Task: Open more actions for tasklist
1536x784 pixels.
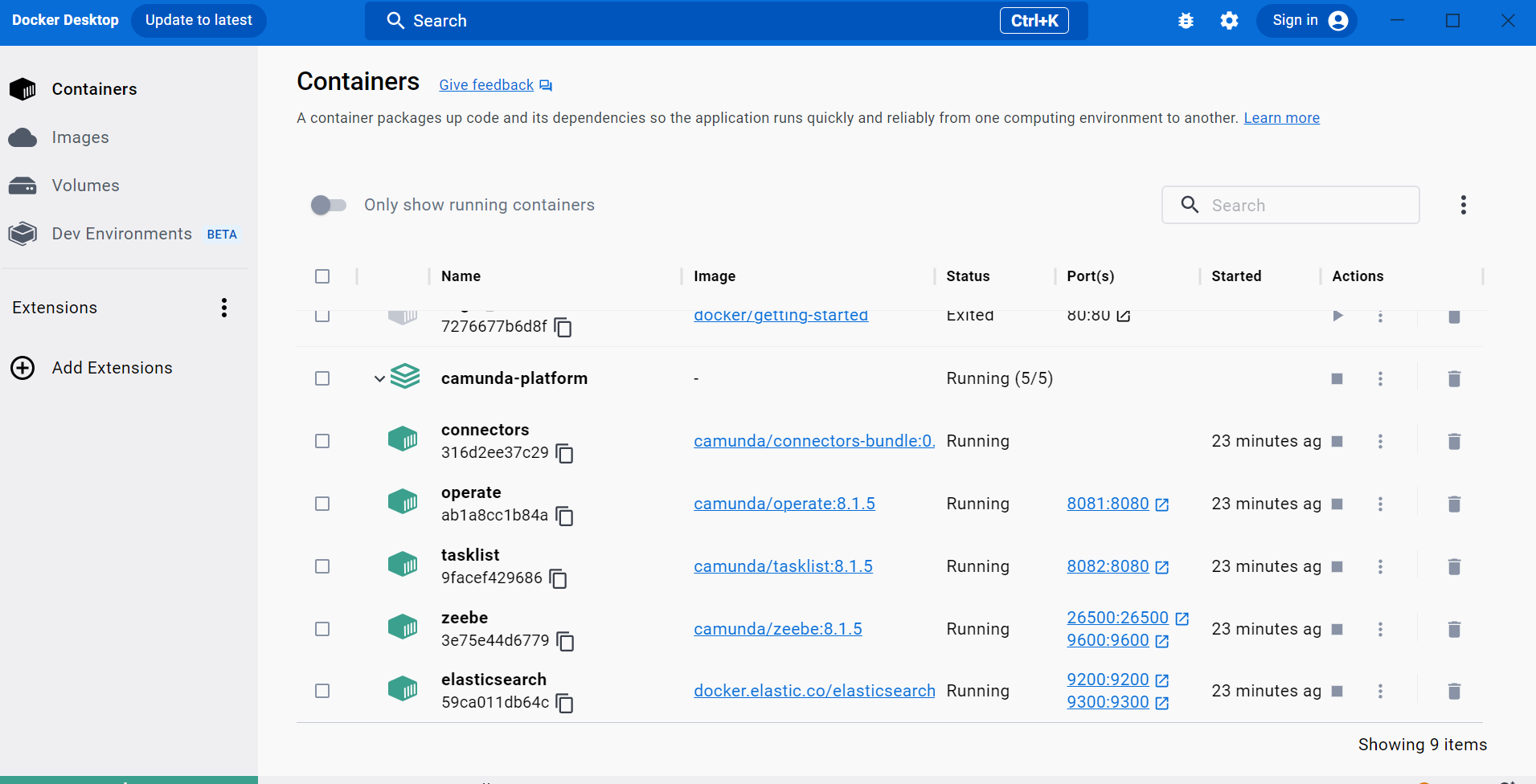Action: 1381,566
